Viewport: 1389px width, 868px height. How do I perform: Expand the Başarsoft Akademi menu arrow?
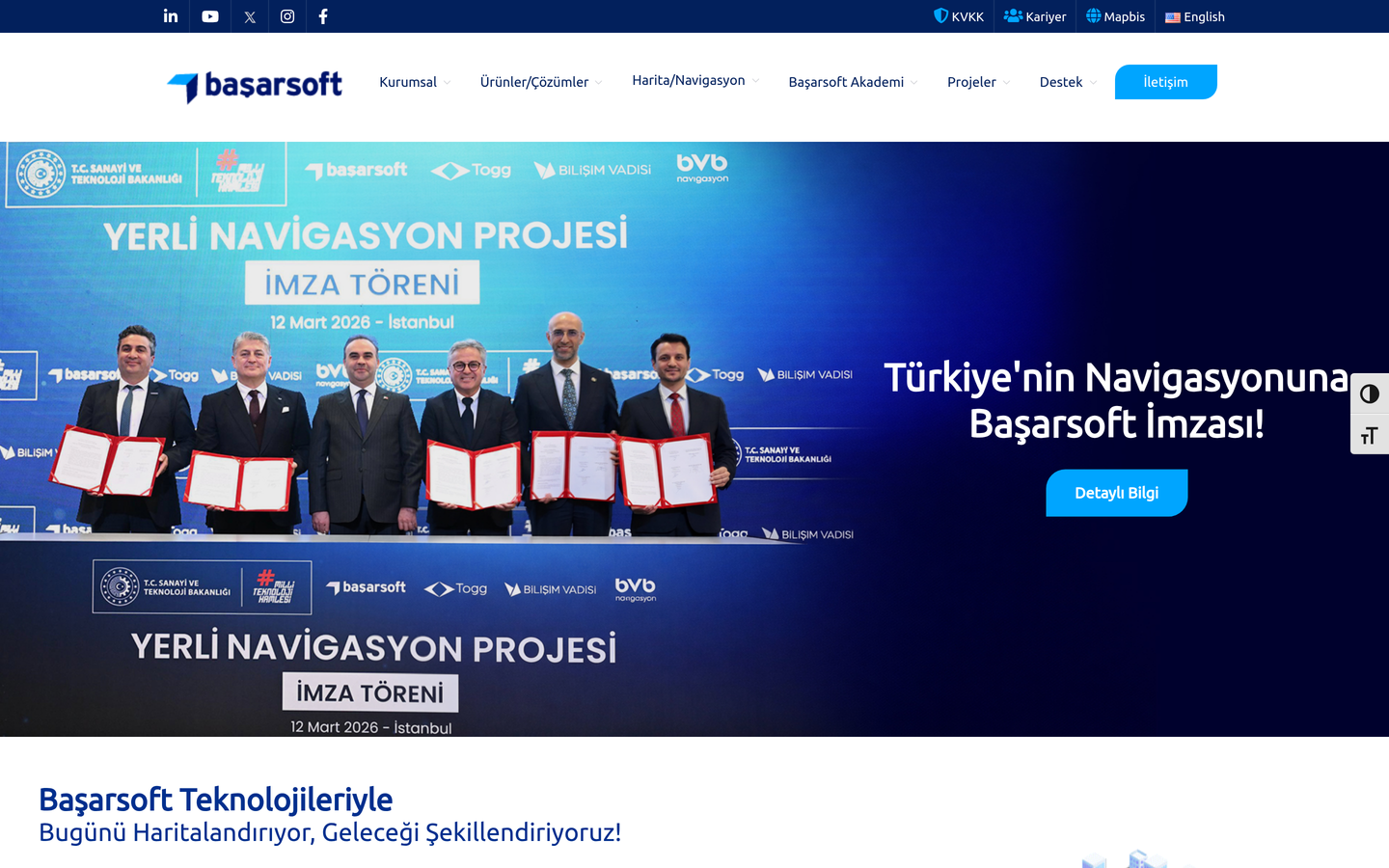tap(914, 83)
